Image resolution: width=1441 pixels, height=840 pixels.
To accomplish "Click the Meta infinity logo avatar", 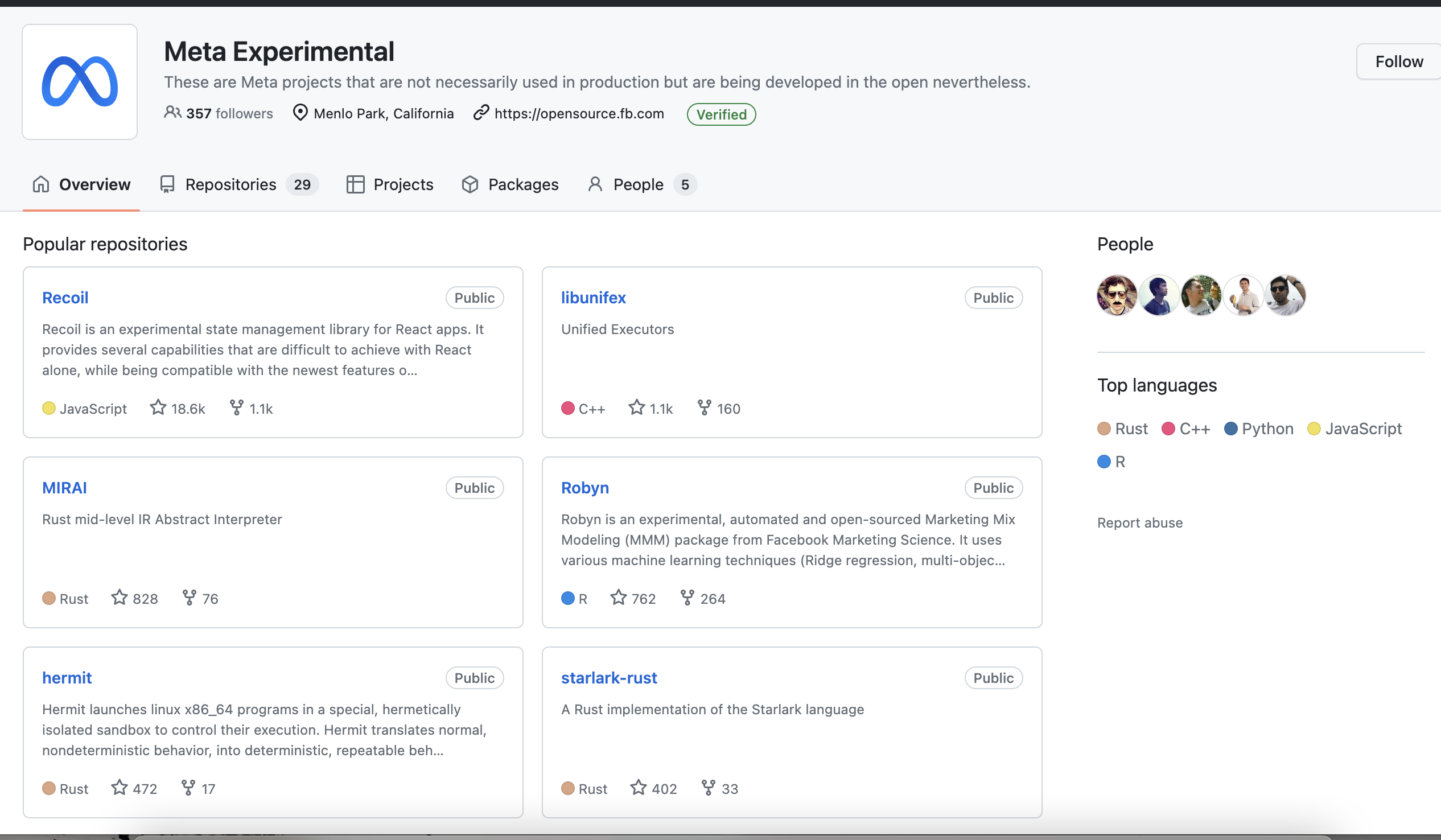I will [80, 82].
